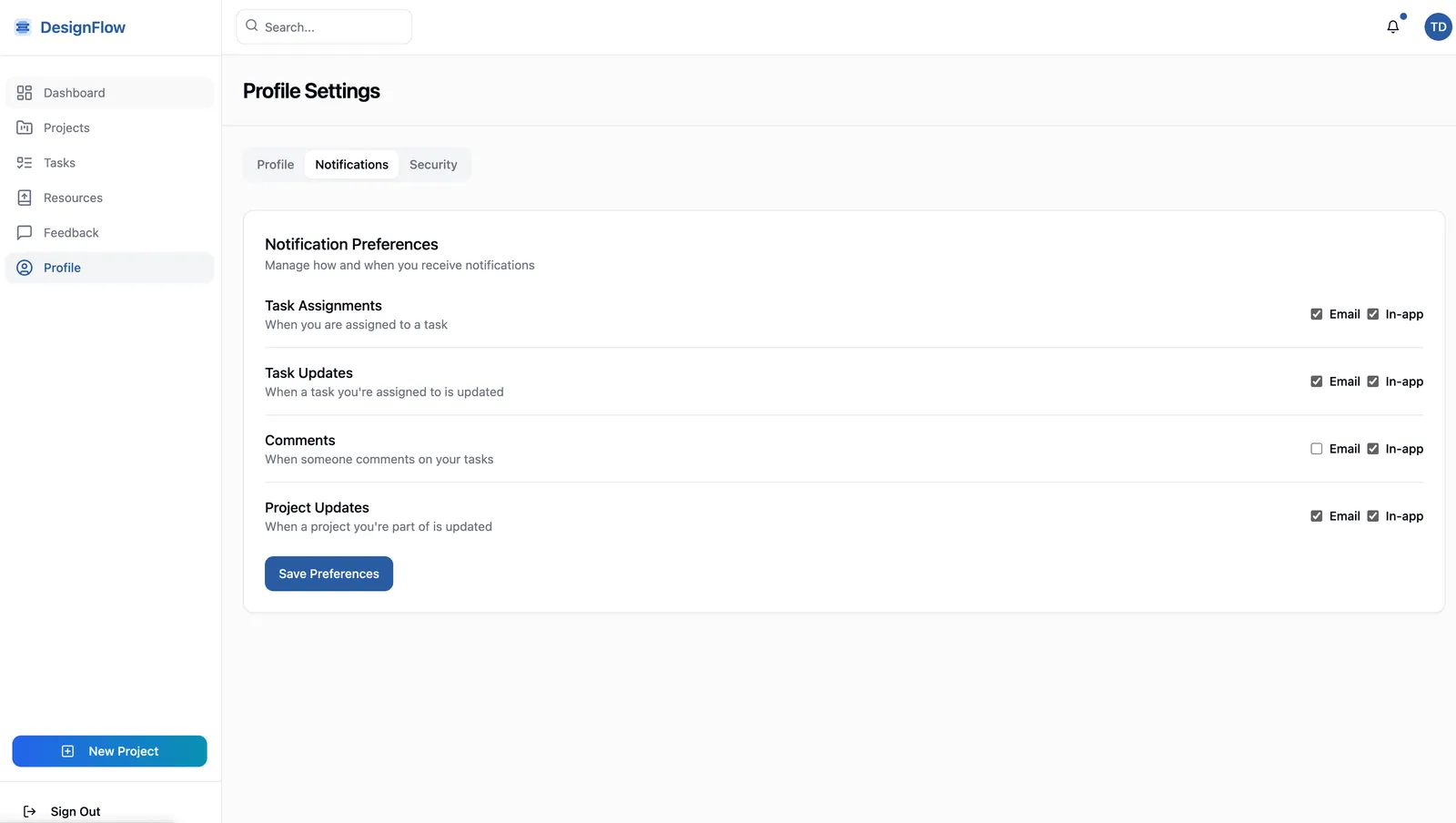Disable Email for Task Assignments
Viewport: 1456px width, 823px height.
1316,314
